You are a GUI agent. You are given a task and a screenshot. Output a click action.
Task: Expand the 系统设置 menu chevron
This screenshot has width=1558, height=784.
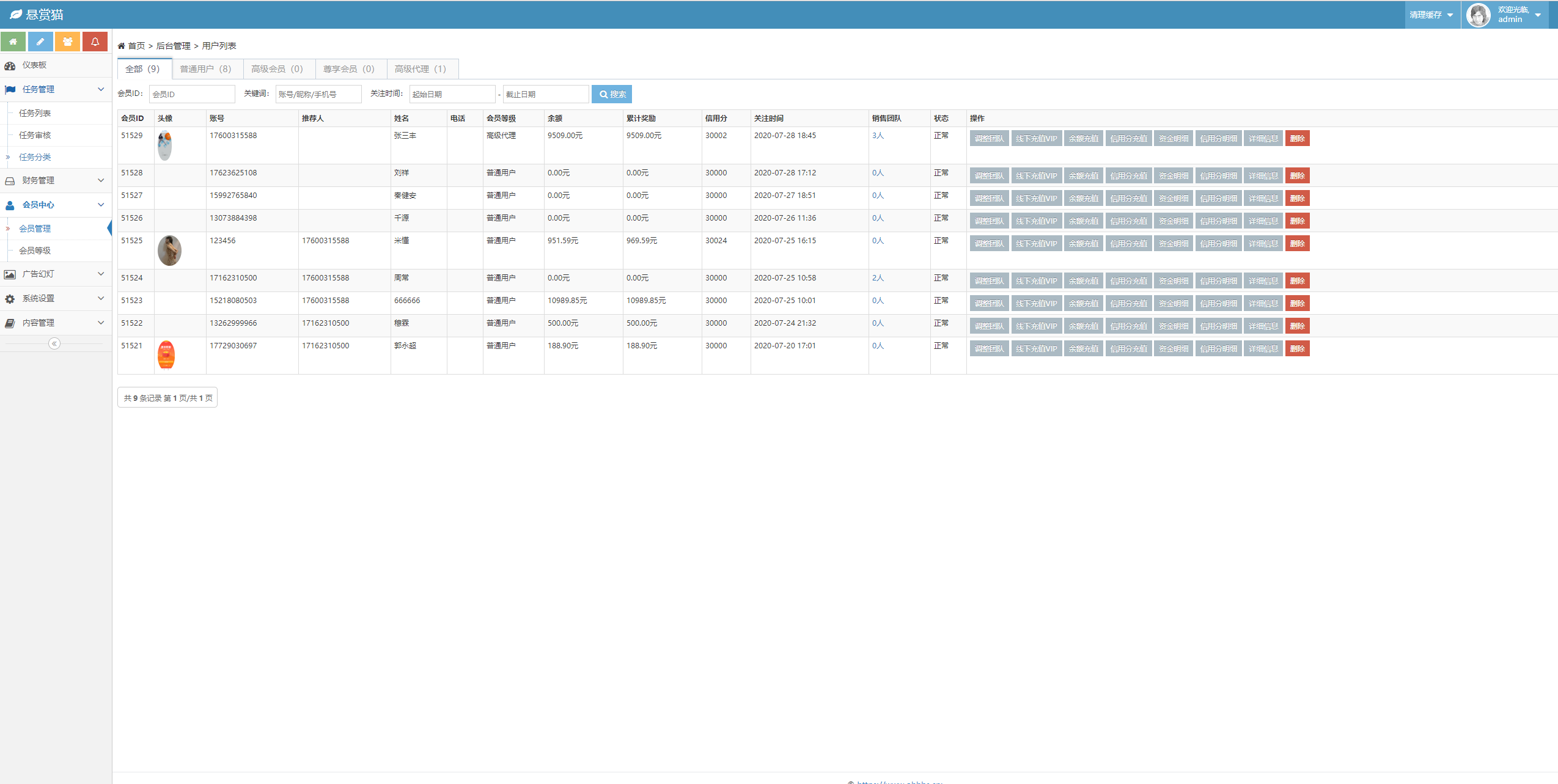pyautogui.click(x=101, y=298)
